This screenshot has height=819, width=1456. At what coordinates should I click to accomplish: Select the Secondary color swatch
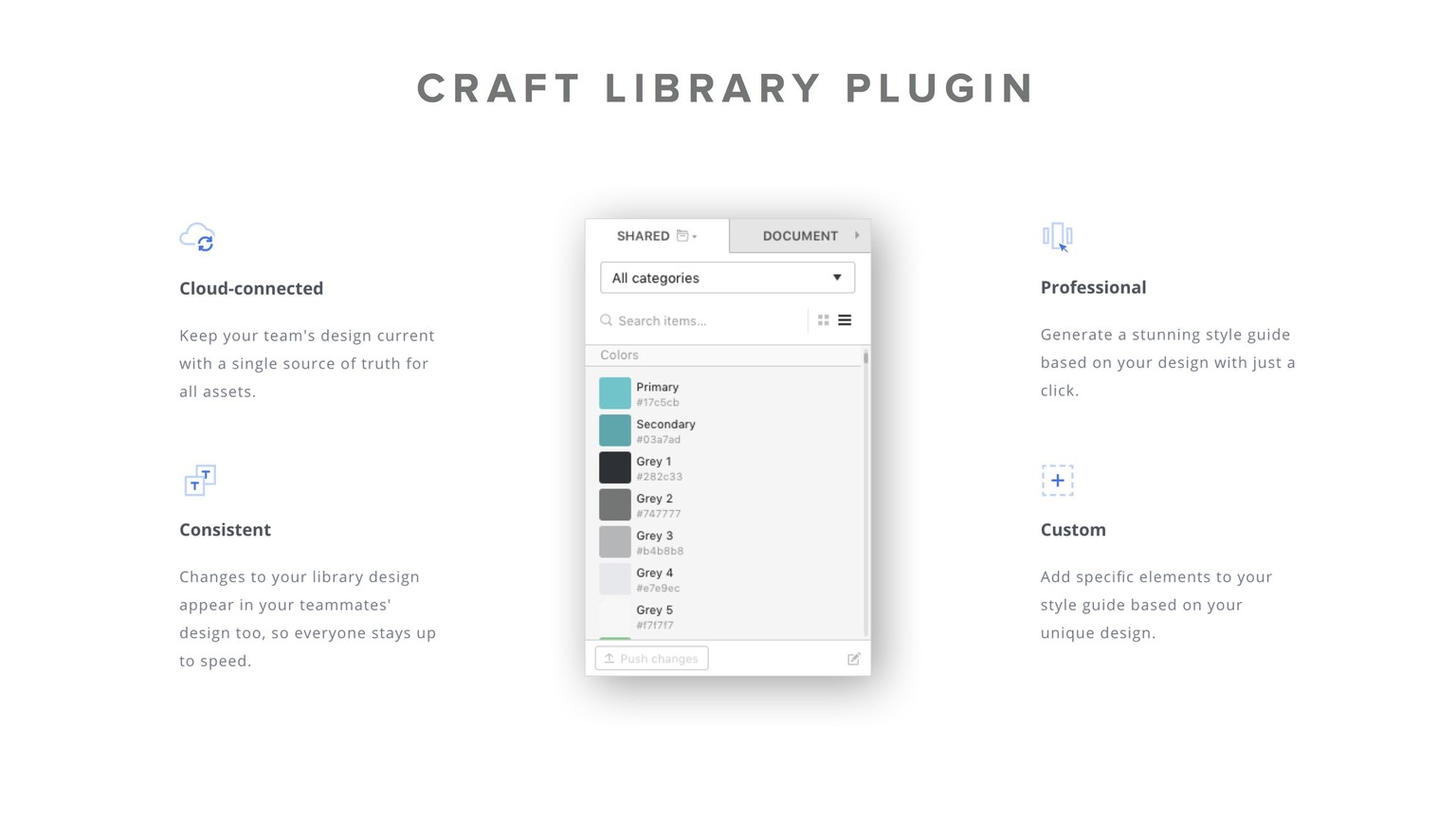pyautogui.click(x=614, y=430)
